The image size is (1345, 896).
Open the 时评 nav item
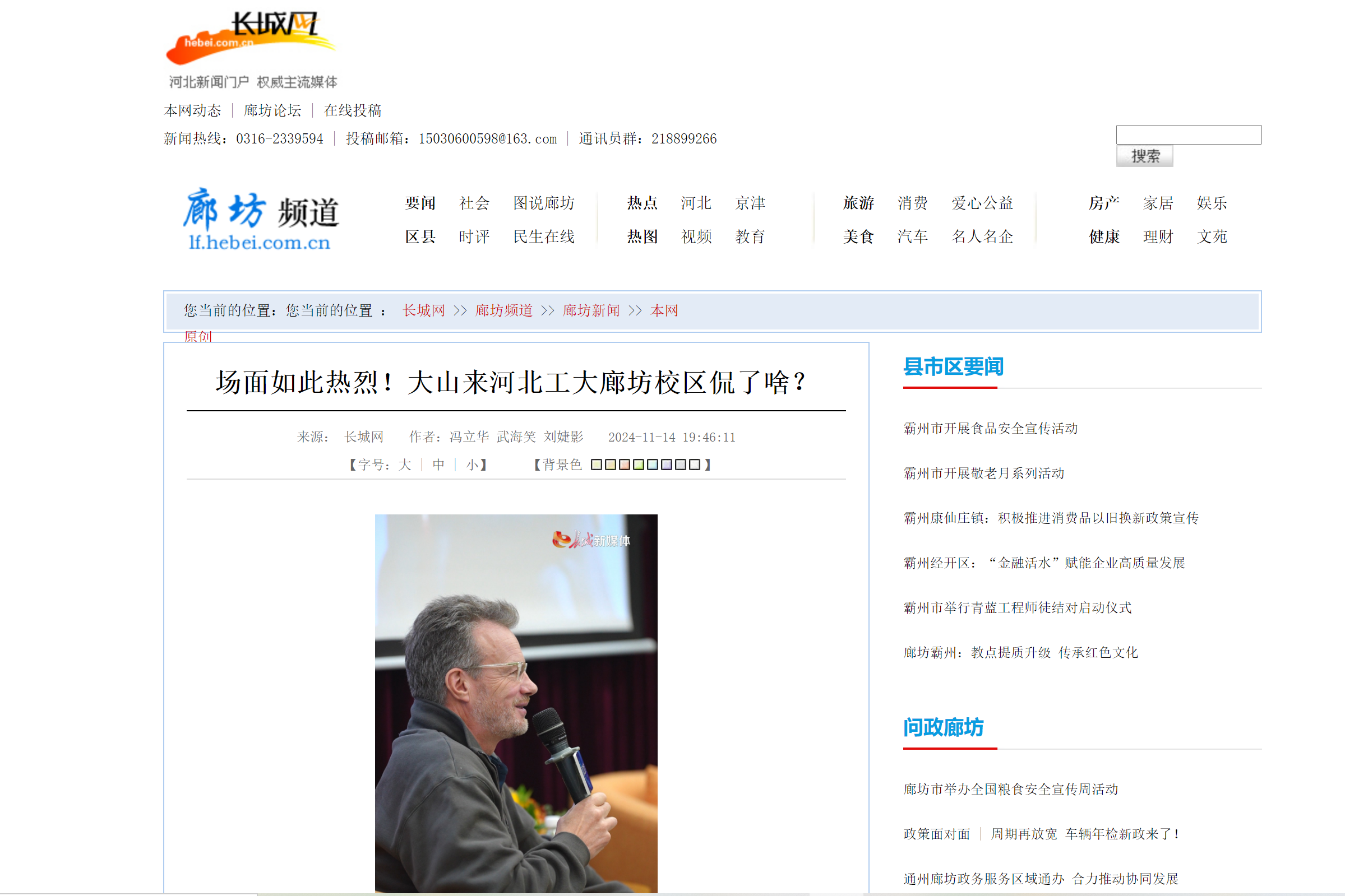click(474, 236)
